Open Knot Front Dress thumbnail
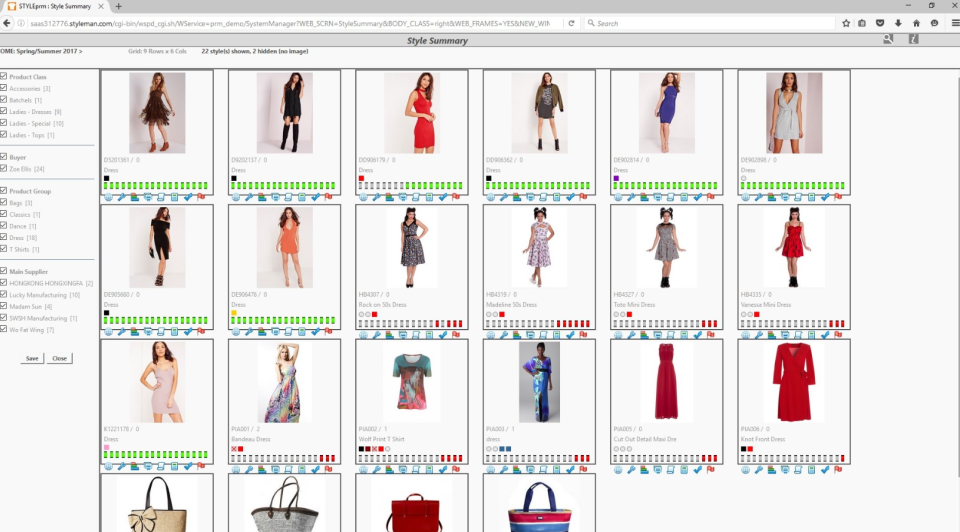The width and height of the screenshot is (960, 532). coord(794,382)
